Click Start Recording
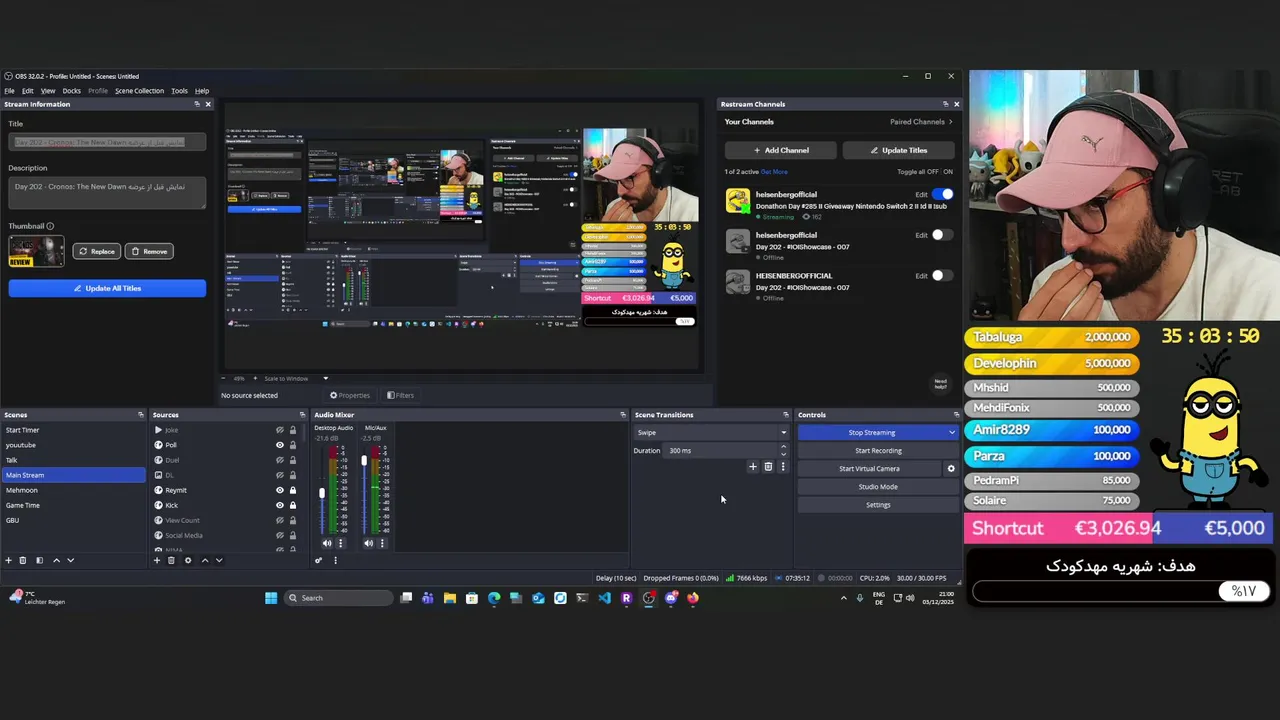Screen dimensions: 1280x720 click(878, 450)
